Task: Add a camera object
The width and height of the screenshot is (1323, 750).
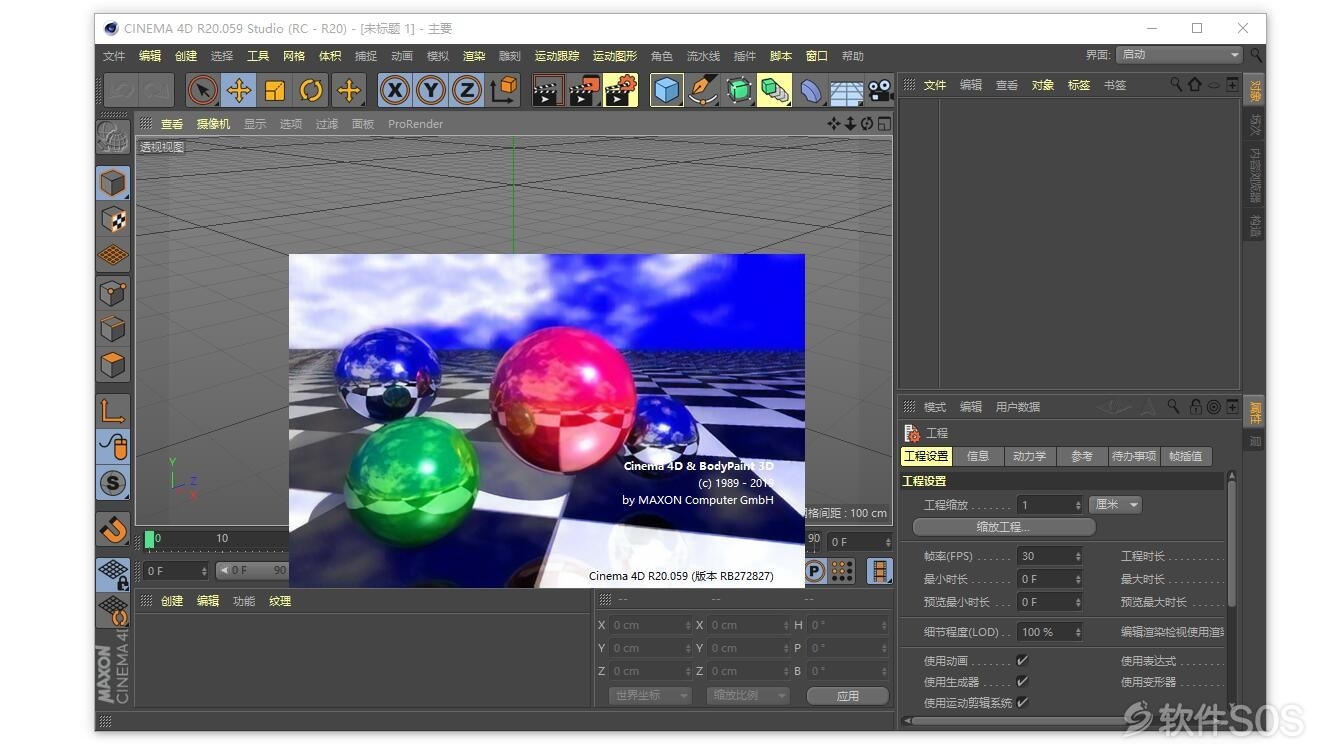Action: click(x=880, y=91)
